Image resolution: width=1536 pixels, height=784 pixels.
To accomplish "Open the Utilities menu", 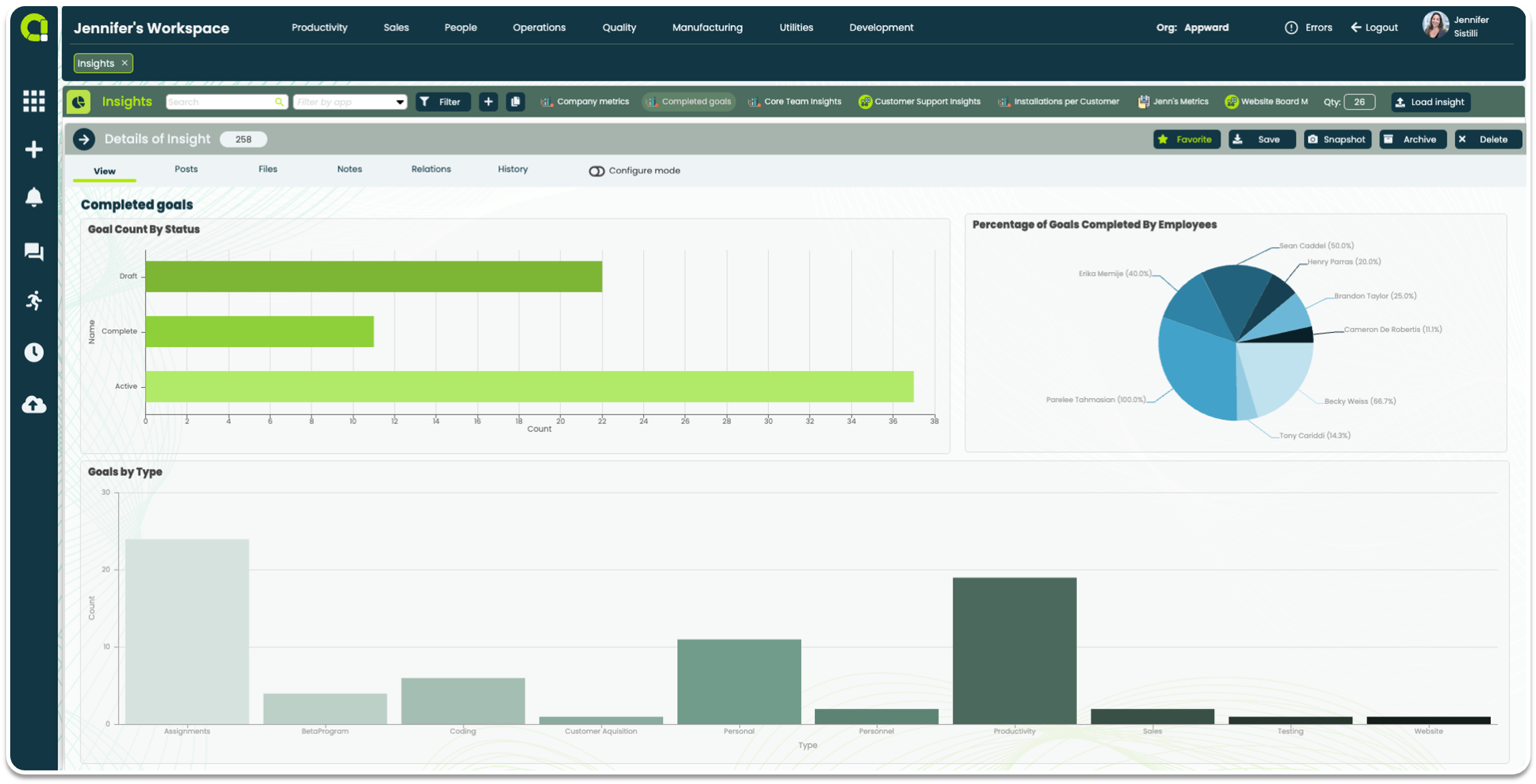I will (796, 27).
